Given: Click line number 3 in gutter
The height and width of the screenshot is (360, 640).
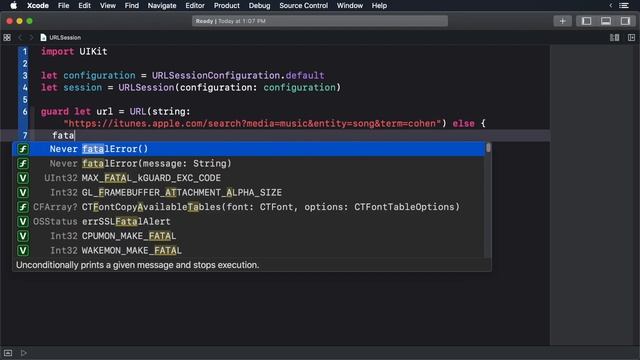Looking at the screenshot, I should point(24,76).
